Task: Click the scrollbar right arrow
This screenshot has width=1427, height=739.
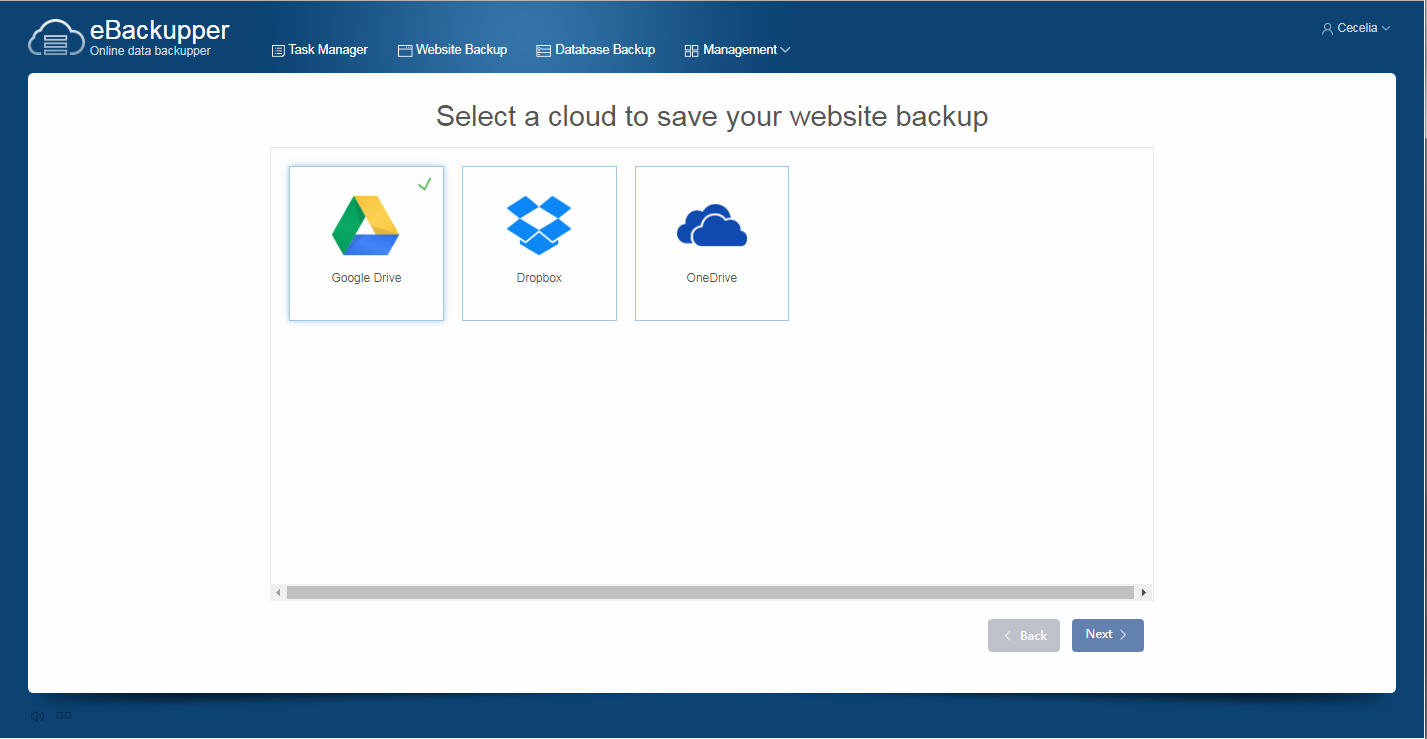Action: tap(1144, 593)
